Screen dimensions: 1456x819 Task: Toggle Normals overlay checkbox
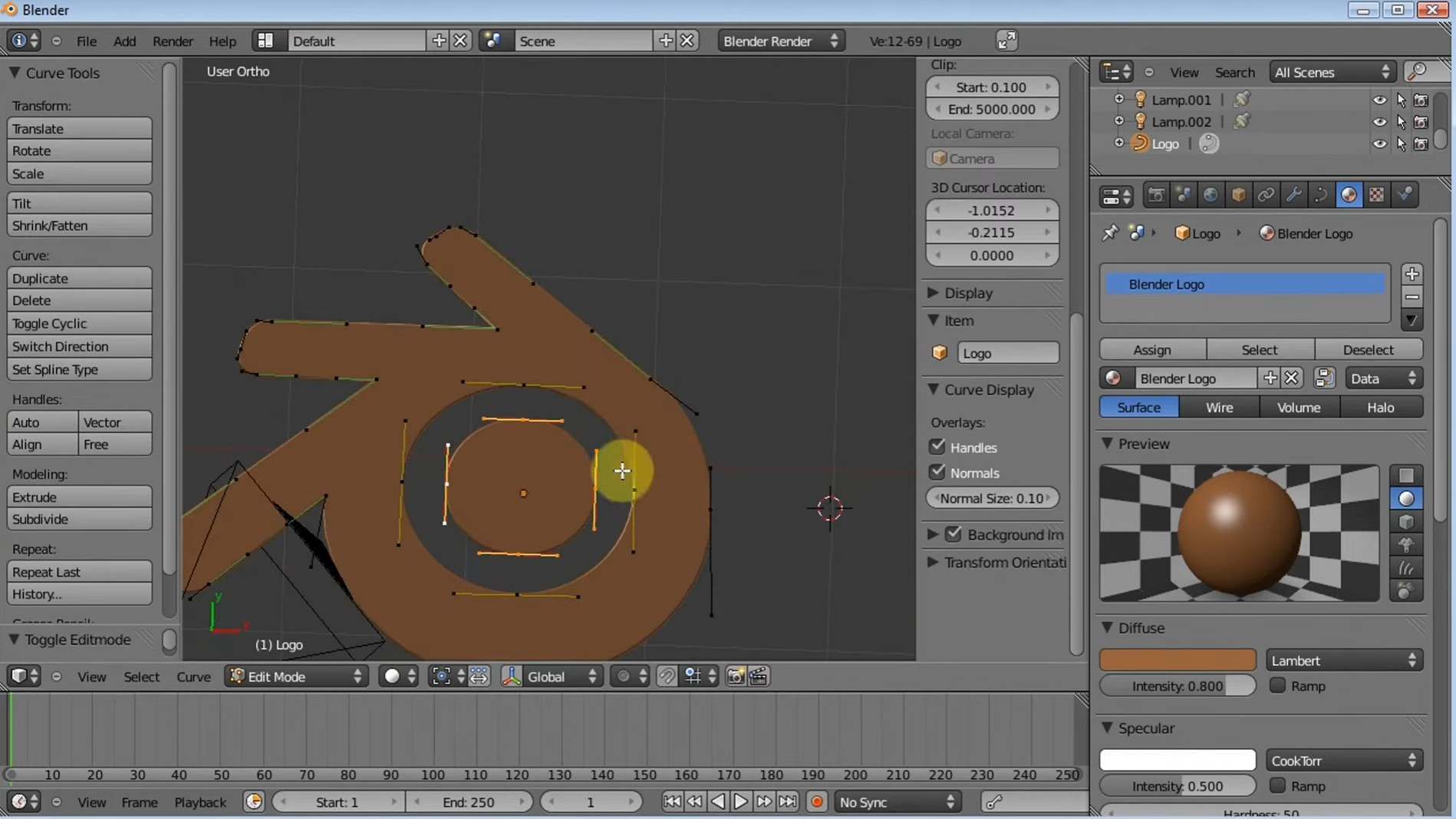click(x=937, y=472)
